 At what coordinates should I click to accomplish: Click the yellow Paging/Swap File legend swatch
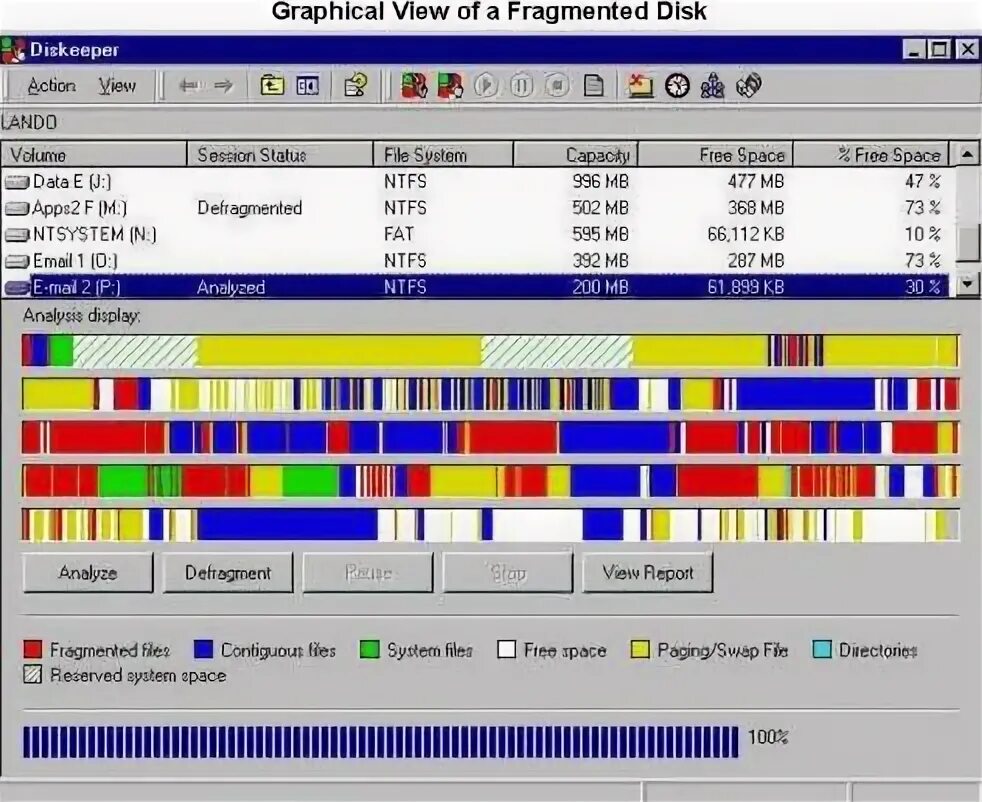639,649
